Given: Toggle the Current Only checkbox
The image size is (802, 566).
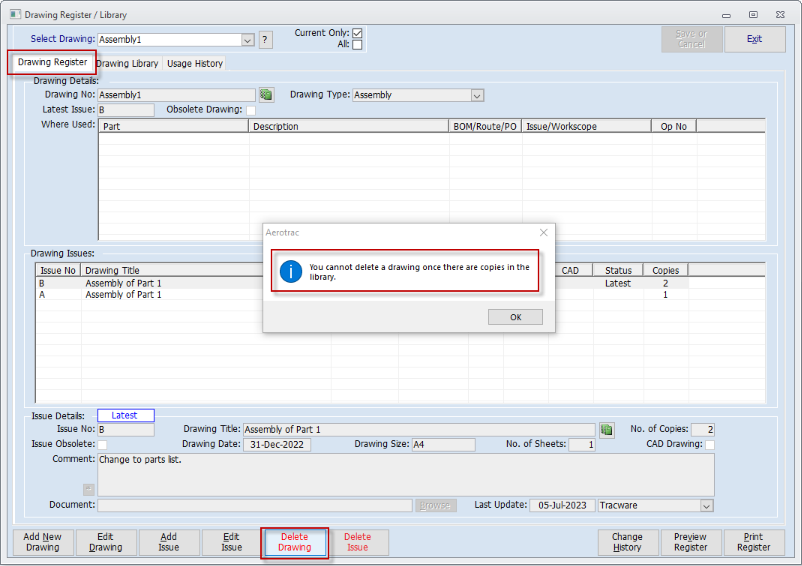Looking at the screenshot, I should pos(357,33).
